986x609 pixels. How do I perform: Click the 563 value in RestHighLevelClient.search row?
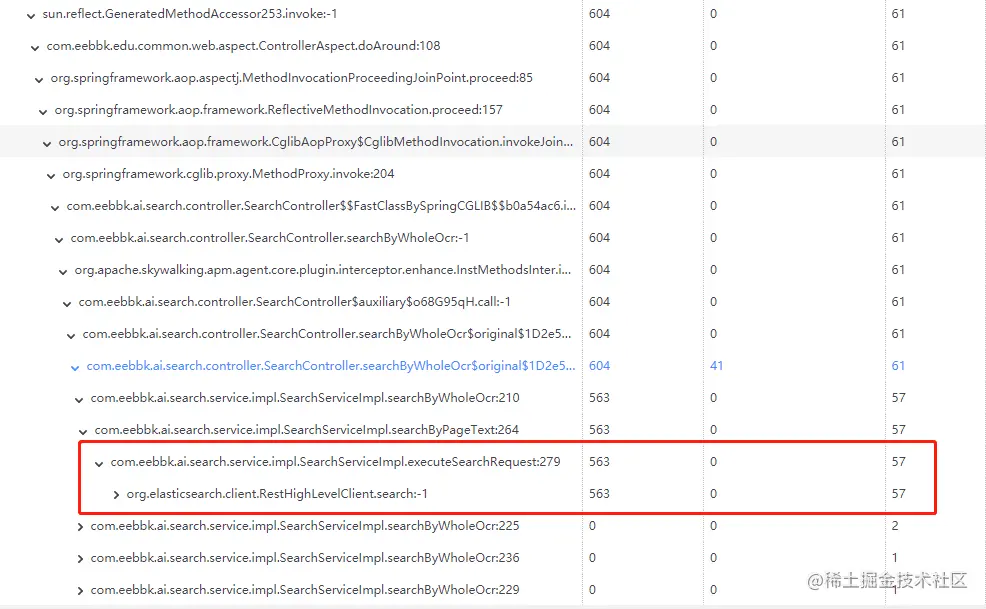[599, 494]
